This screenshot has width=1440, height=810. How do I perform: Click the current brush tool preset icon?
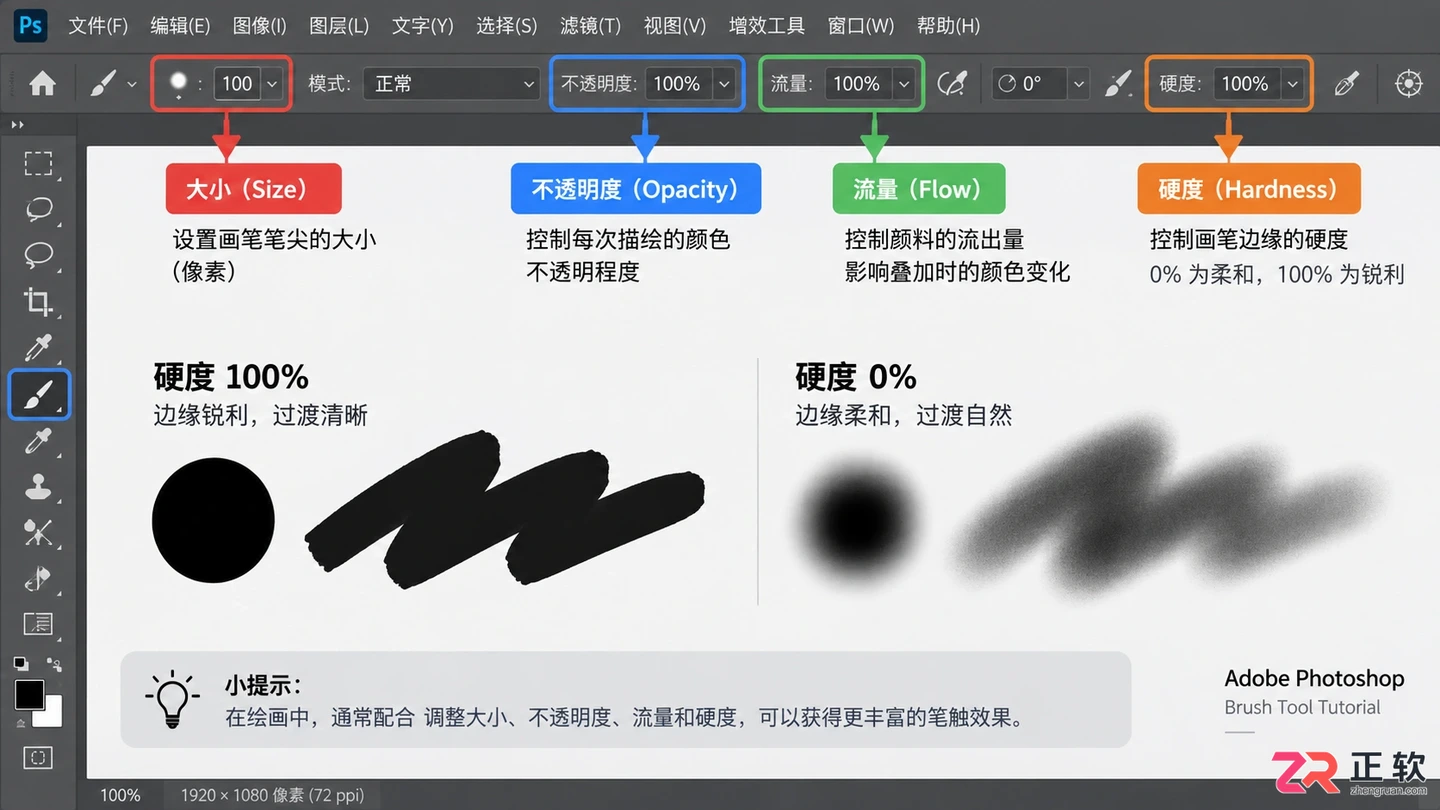103,83
